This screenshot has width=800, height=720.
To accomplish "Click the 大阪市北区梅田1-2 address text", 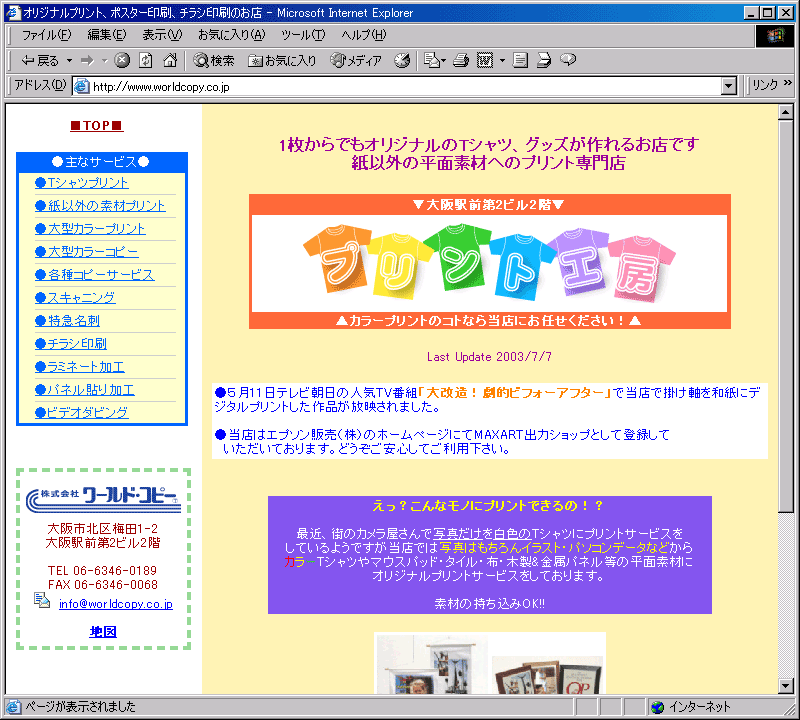I will (103, 529).
